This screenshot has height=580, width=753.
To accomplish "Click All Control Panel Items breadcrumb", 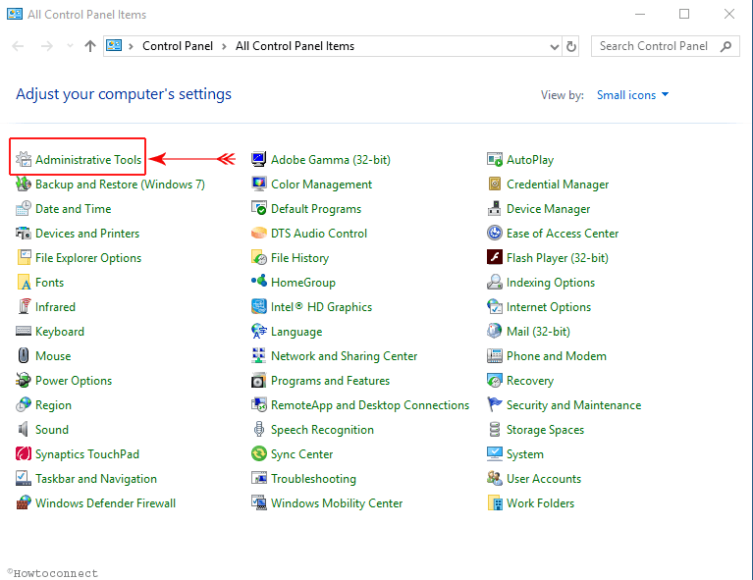I will pos(295,46).
